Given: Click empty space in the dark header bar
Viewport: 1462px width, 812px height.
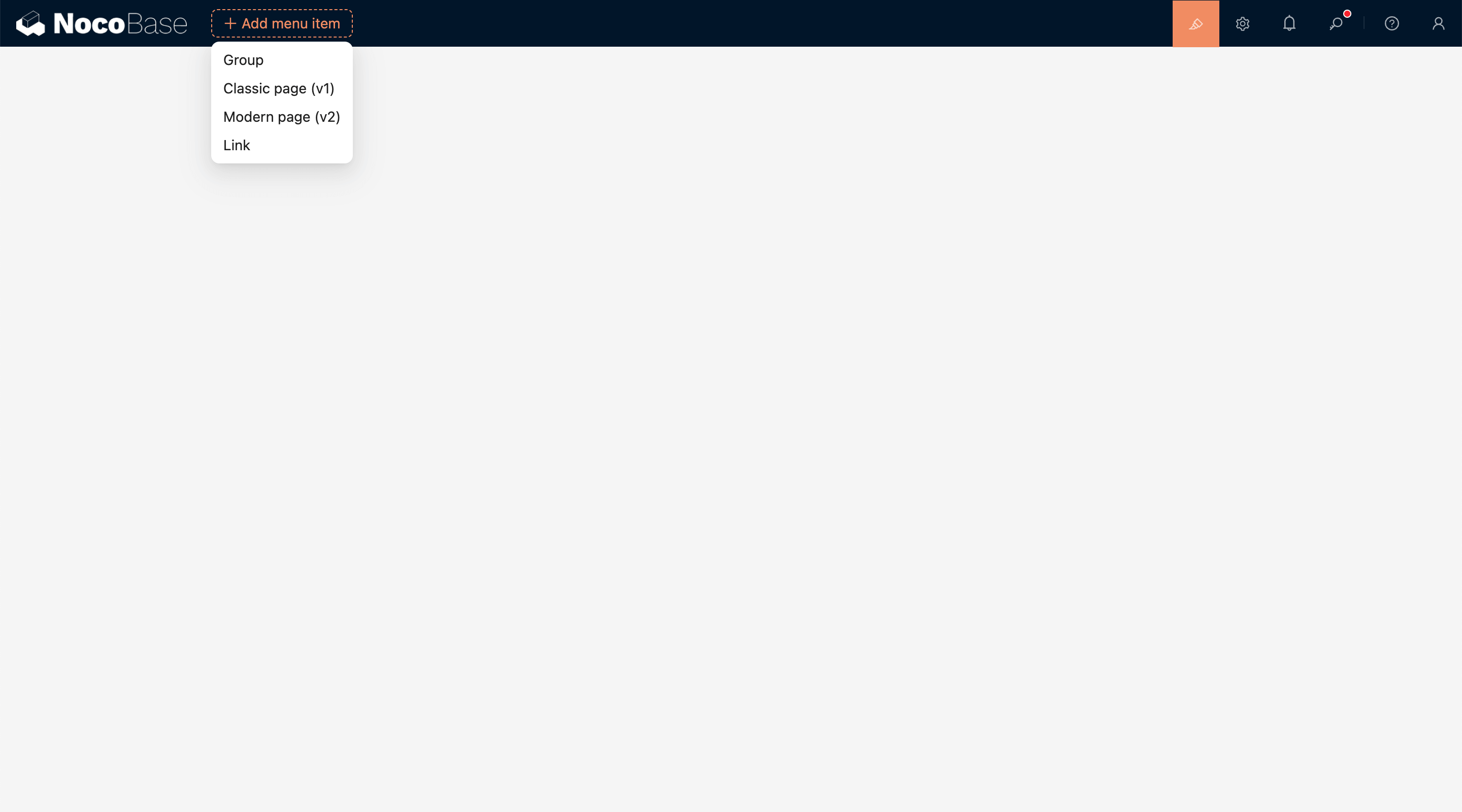Looking at the screenshot, I should point(738,23).
